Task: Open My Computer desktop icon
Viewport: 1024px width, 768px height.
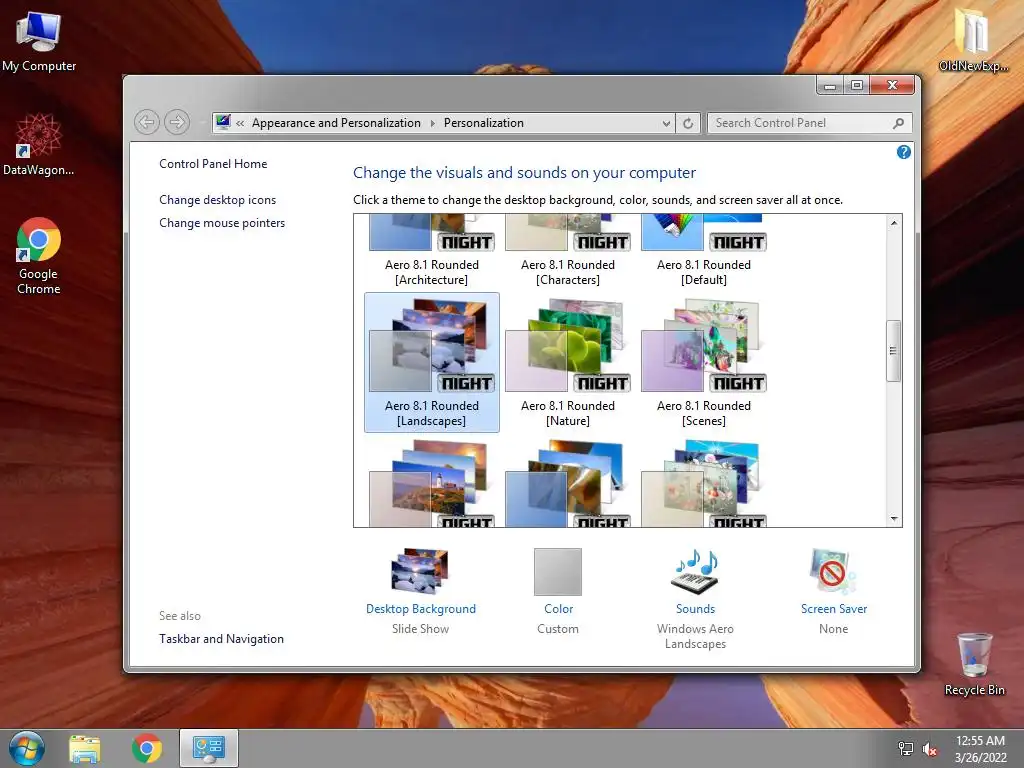Action: click(39, 40)
